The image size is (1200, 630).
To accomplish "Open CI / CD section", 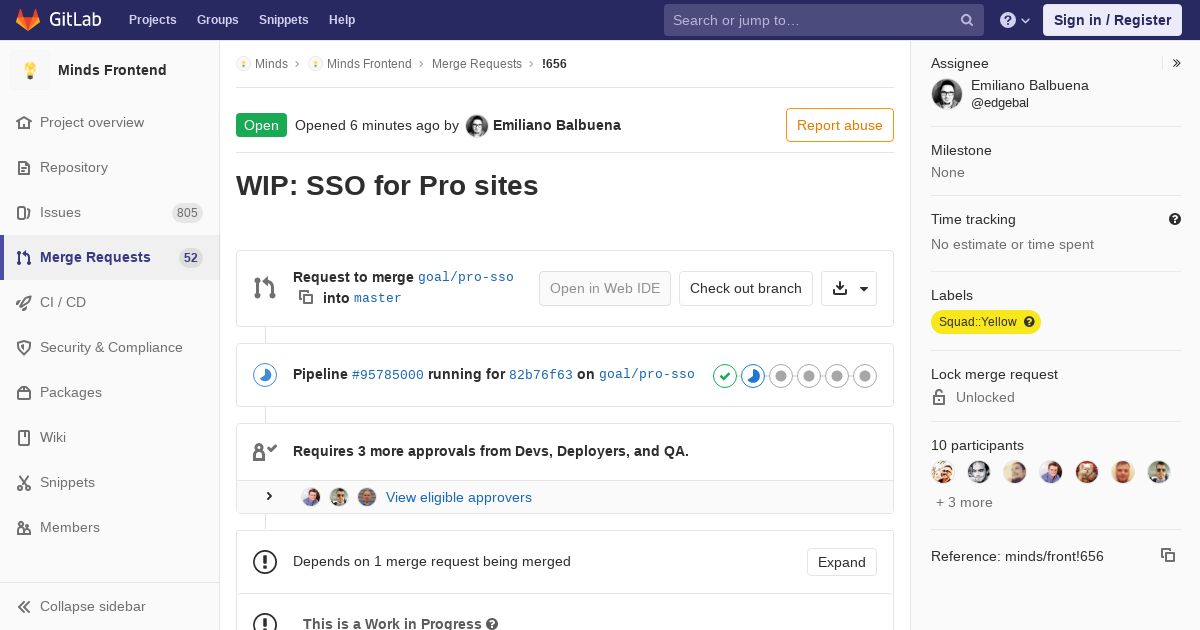I will (63, 302).
